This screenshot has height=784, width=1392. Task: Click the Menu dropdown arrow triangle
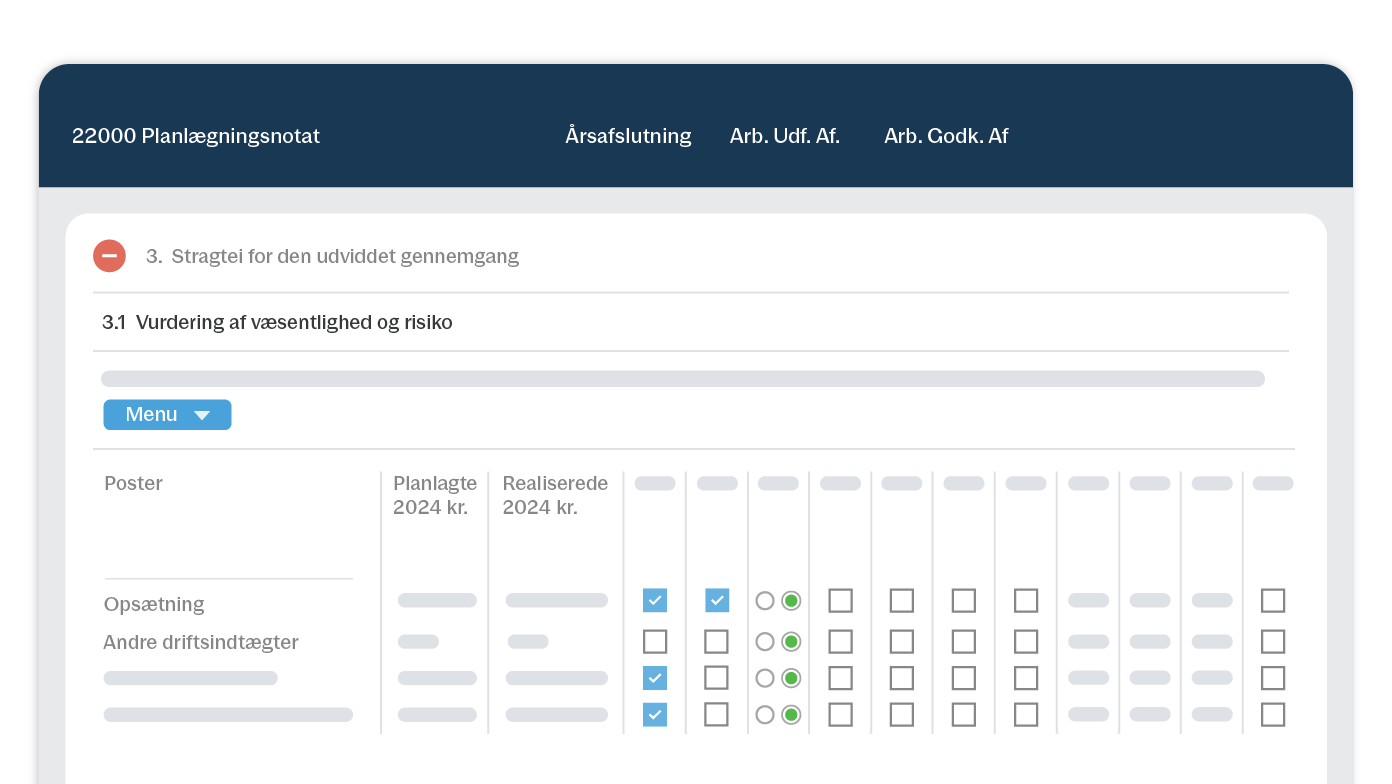point(202,416)
